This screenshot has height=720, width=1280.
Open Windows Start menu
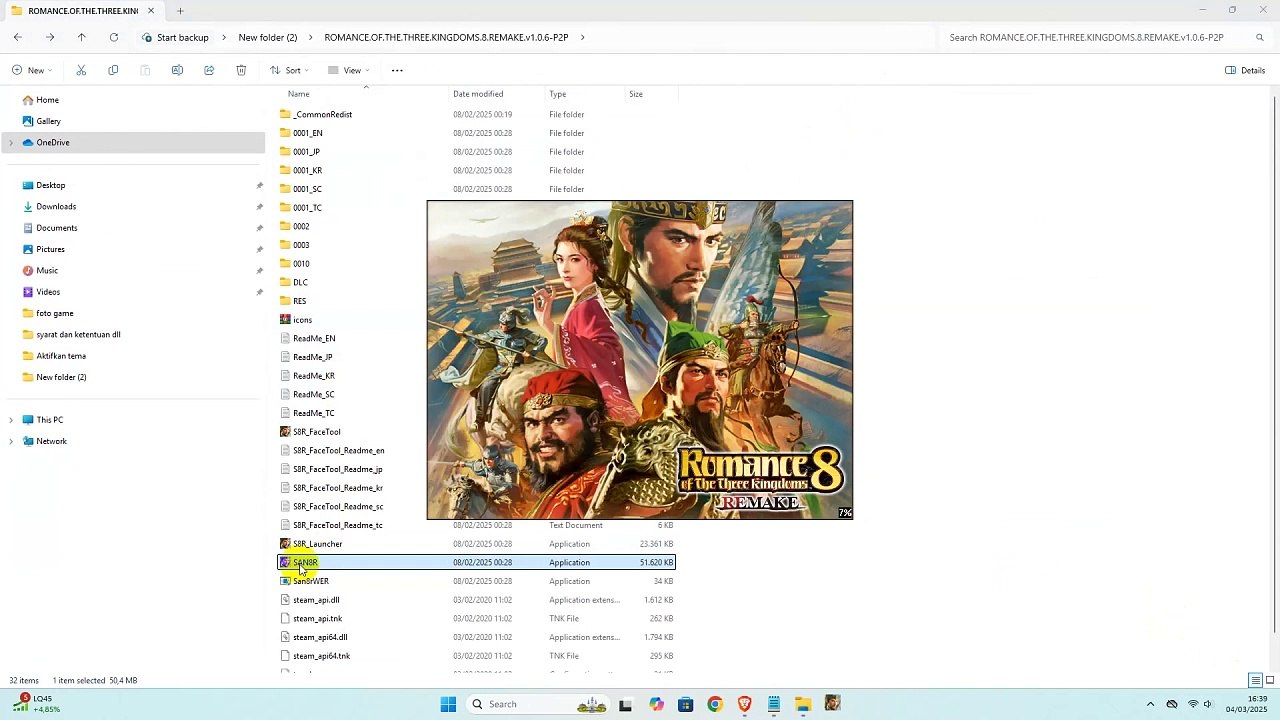click(448, 704)
